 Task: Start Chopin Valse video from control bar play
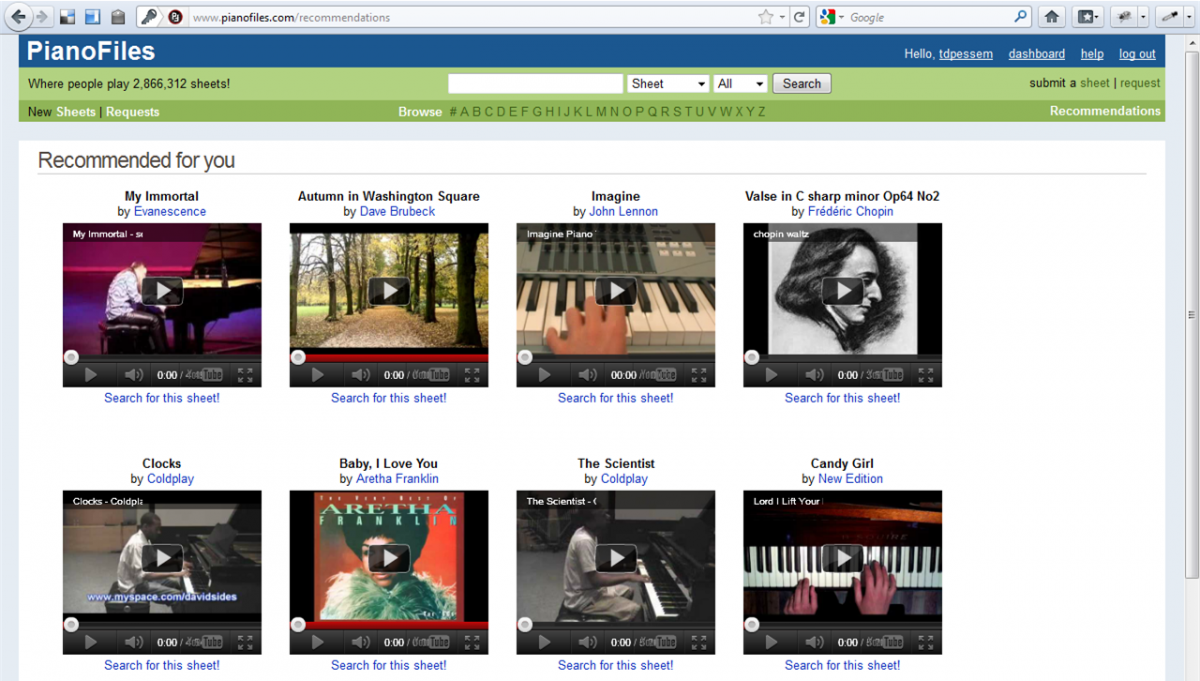pos(772,375)
